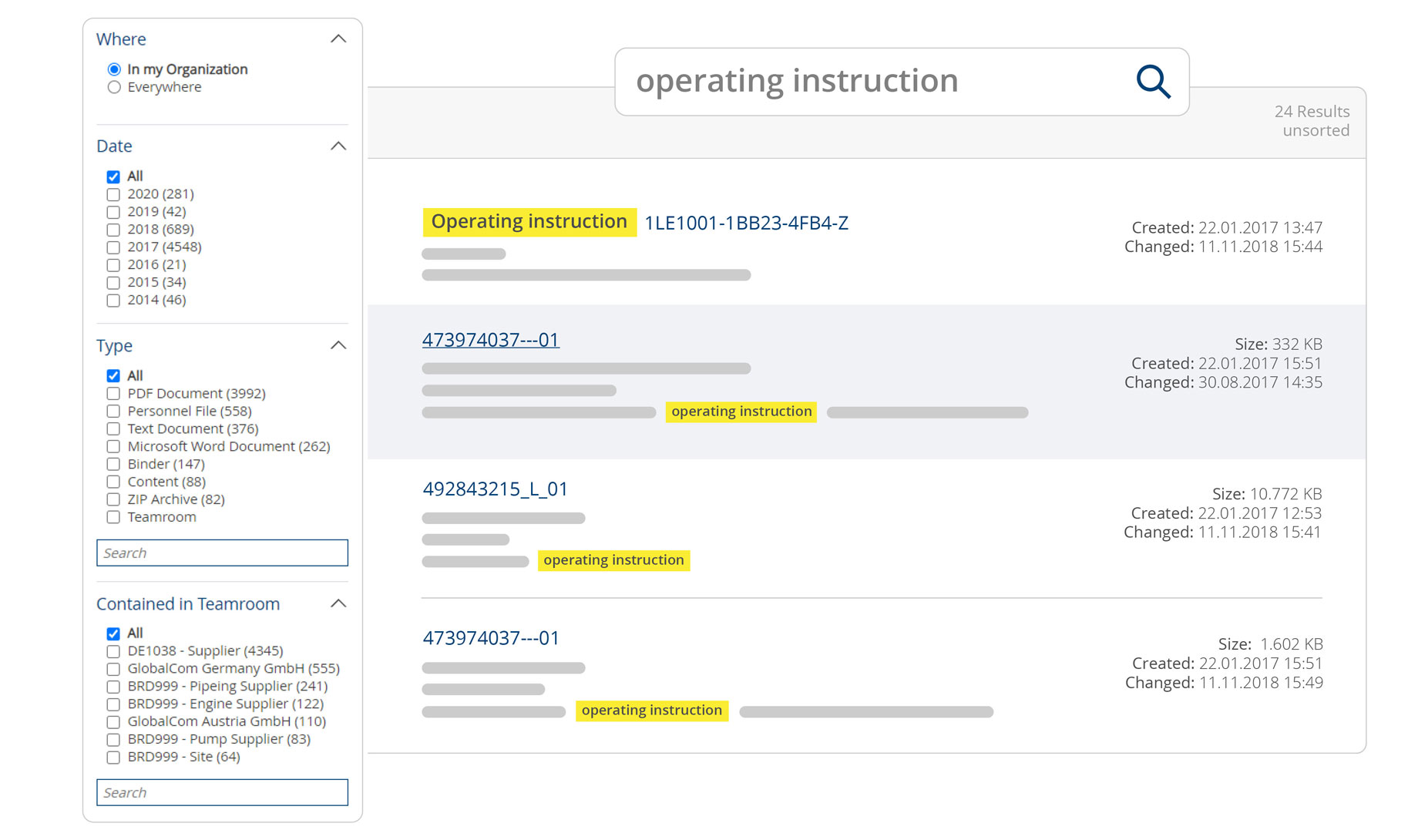
Task: Click the Teamroom filter search field
Action: tap(222, 792)
